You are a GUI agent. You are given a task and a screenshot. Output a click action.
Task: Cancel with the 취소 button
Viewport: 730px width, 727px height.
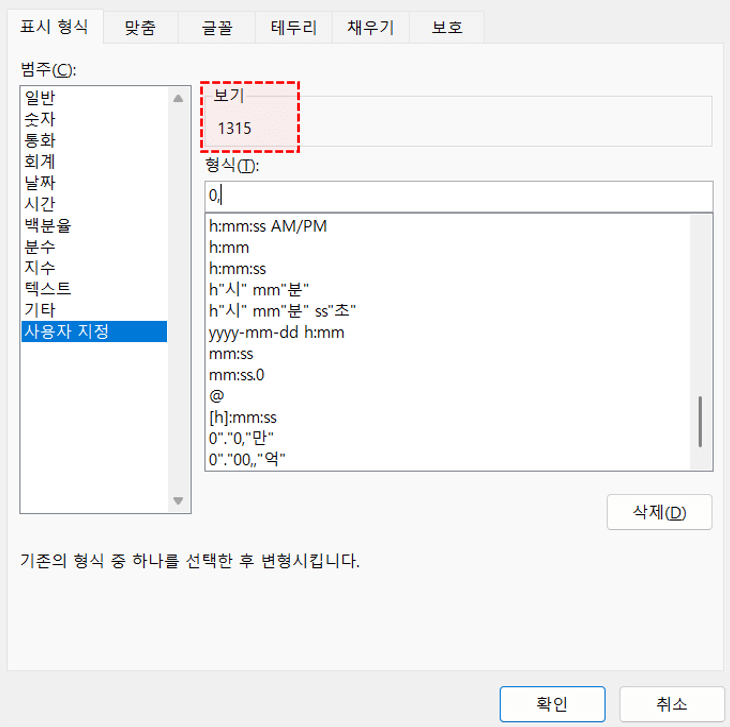pos(671,704)
